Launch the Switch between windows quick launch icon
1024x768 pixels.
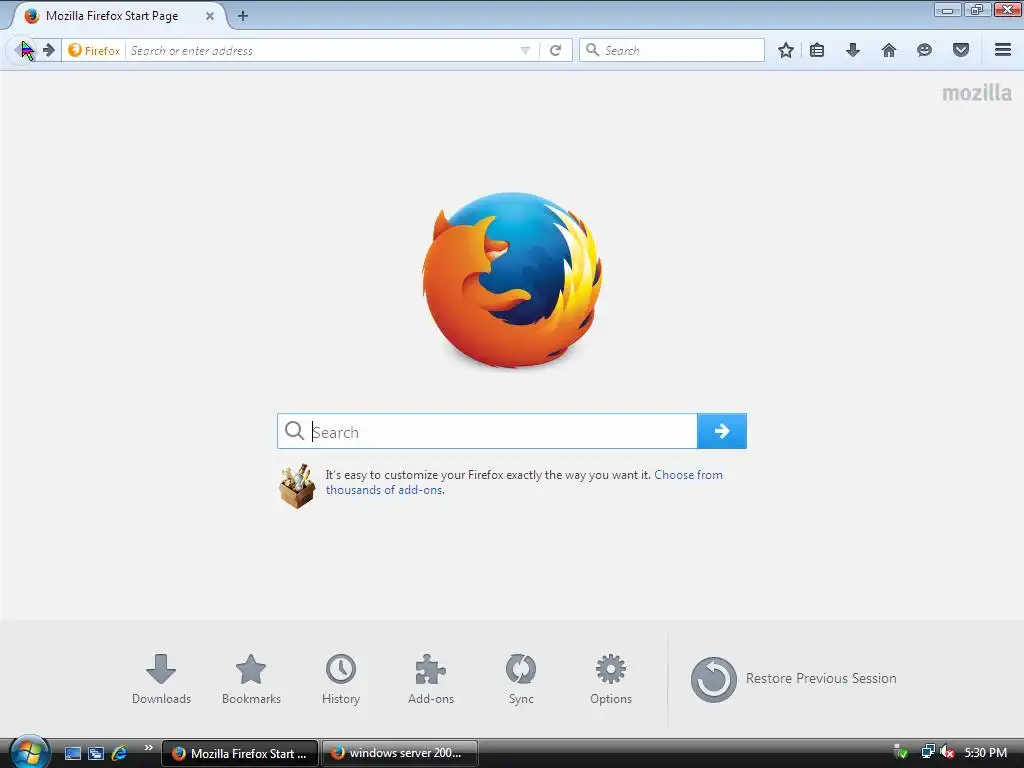pyautogui.click(x=96, y=754)
